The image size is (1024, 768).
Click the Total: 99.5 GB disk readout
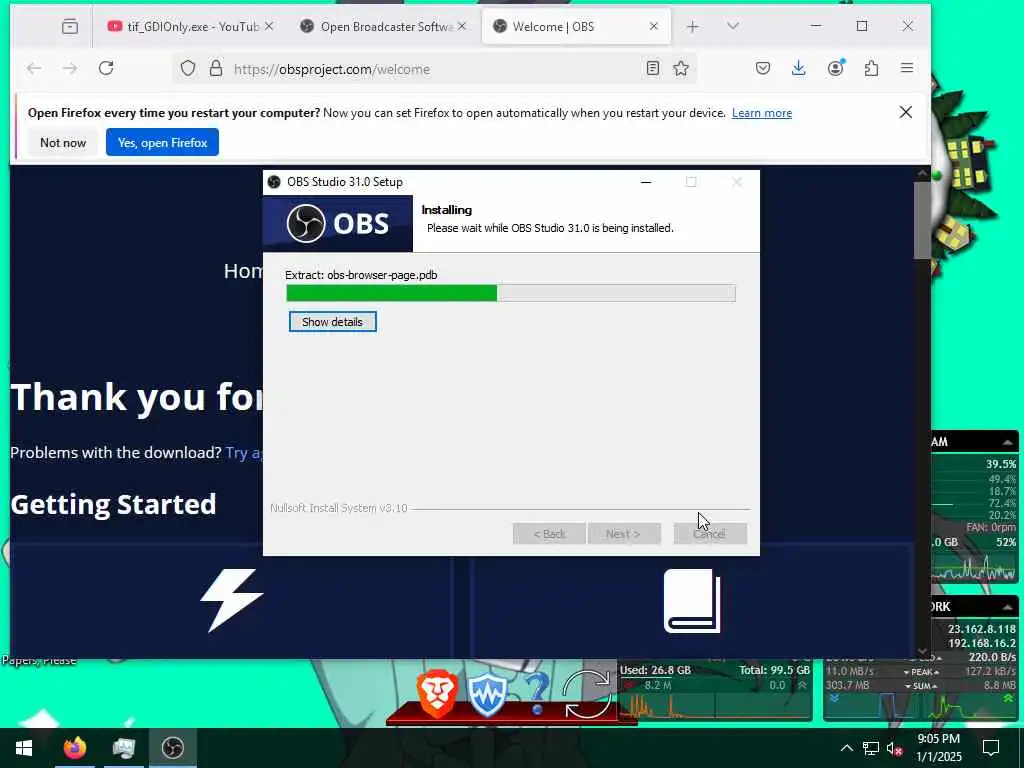point(775,670)
